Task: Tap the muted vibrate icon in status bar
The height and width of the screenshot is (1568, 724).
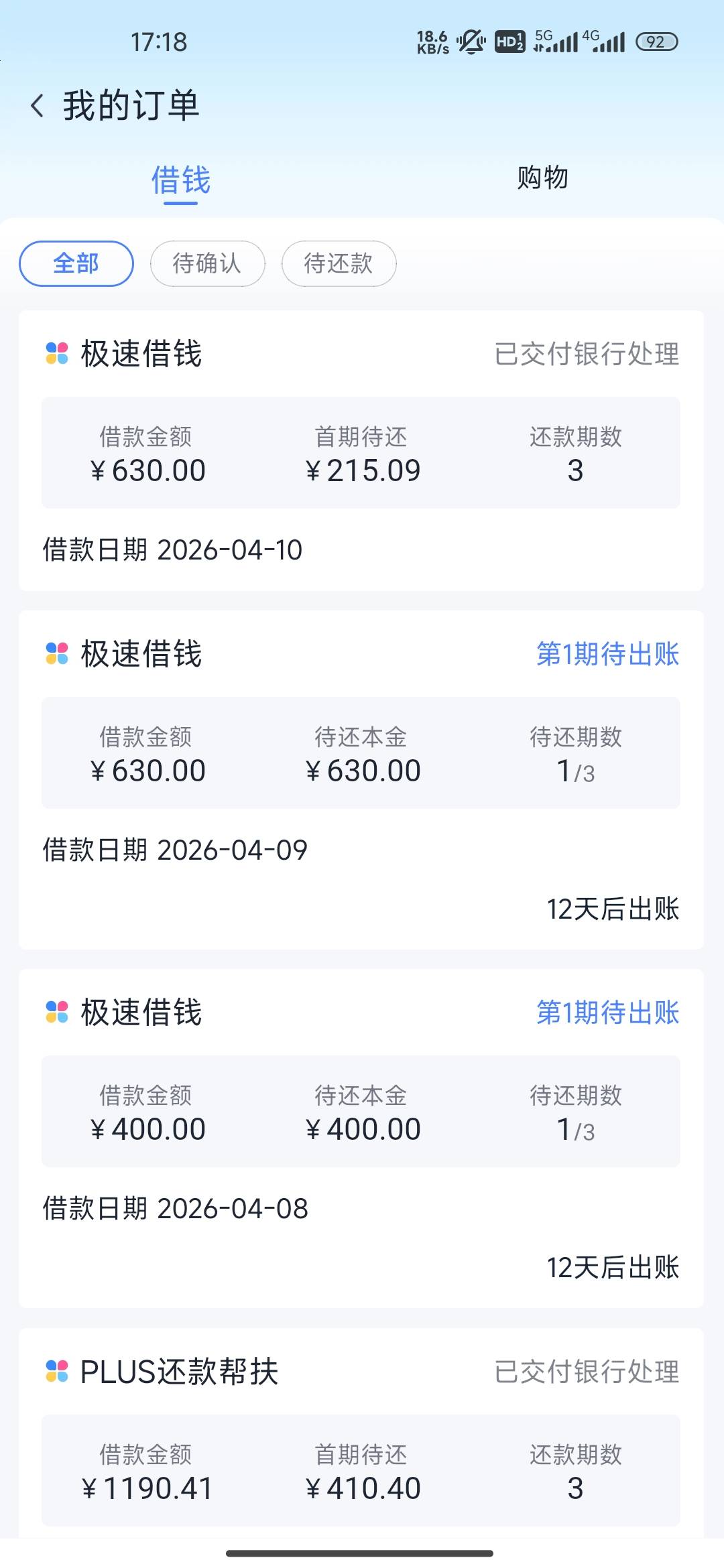Action: [471, 42]
